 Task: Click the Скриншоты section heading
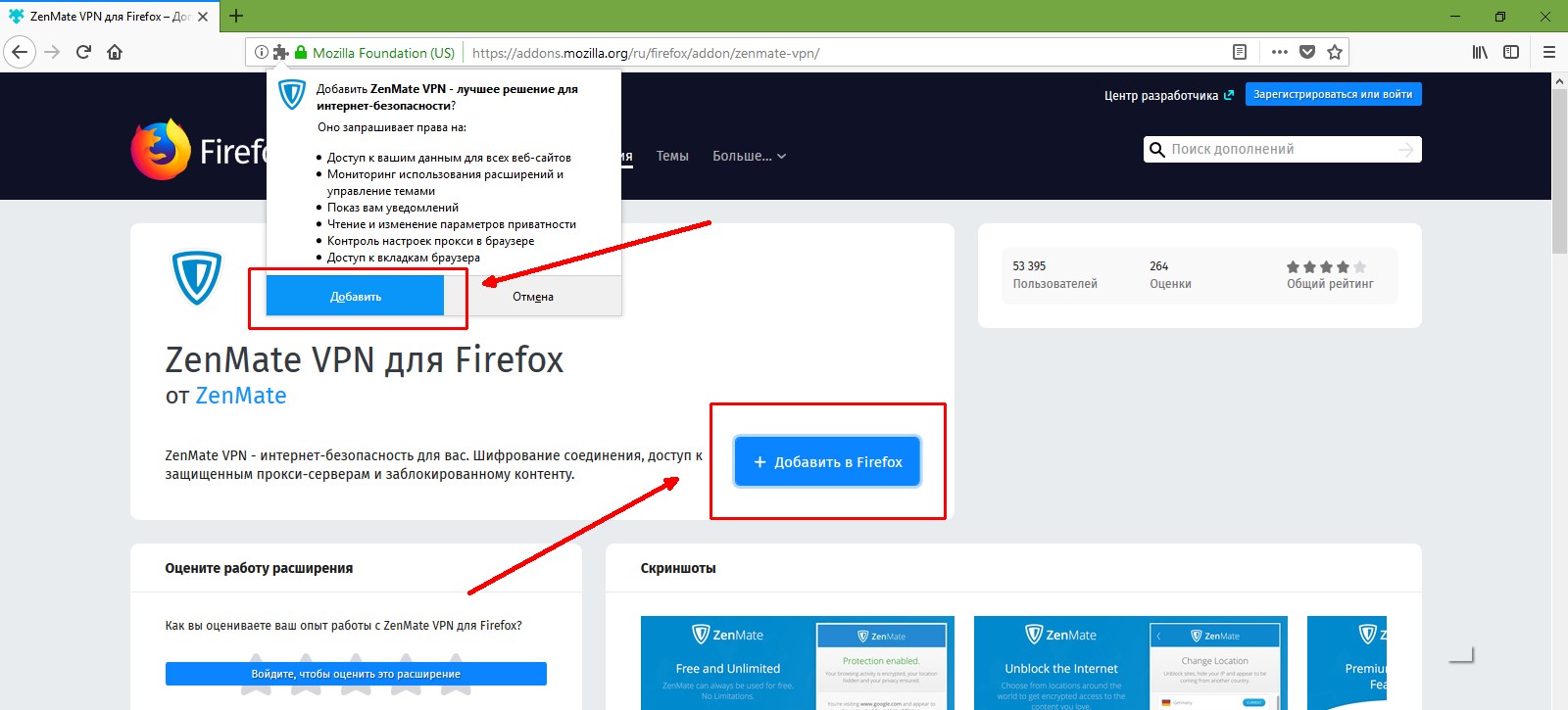click(678, 568)
